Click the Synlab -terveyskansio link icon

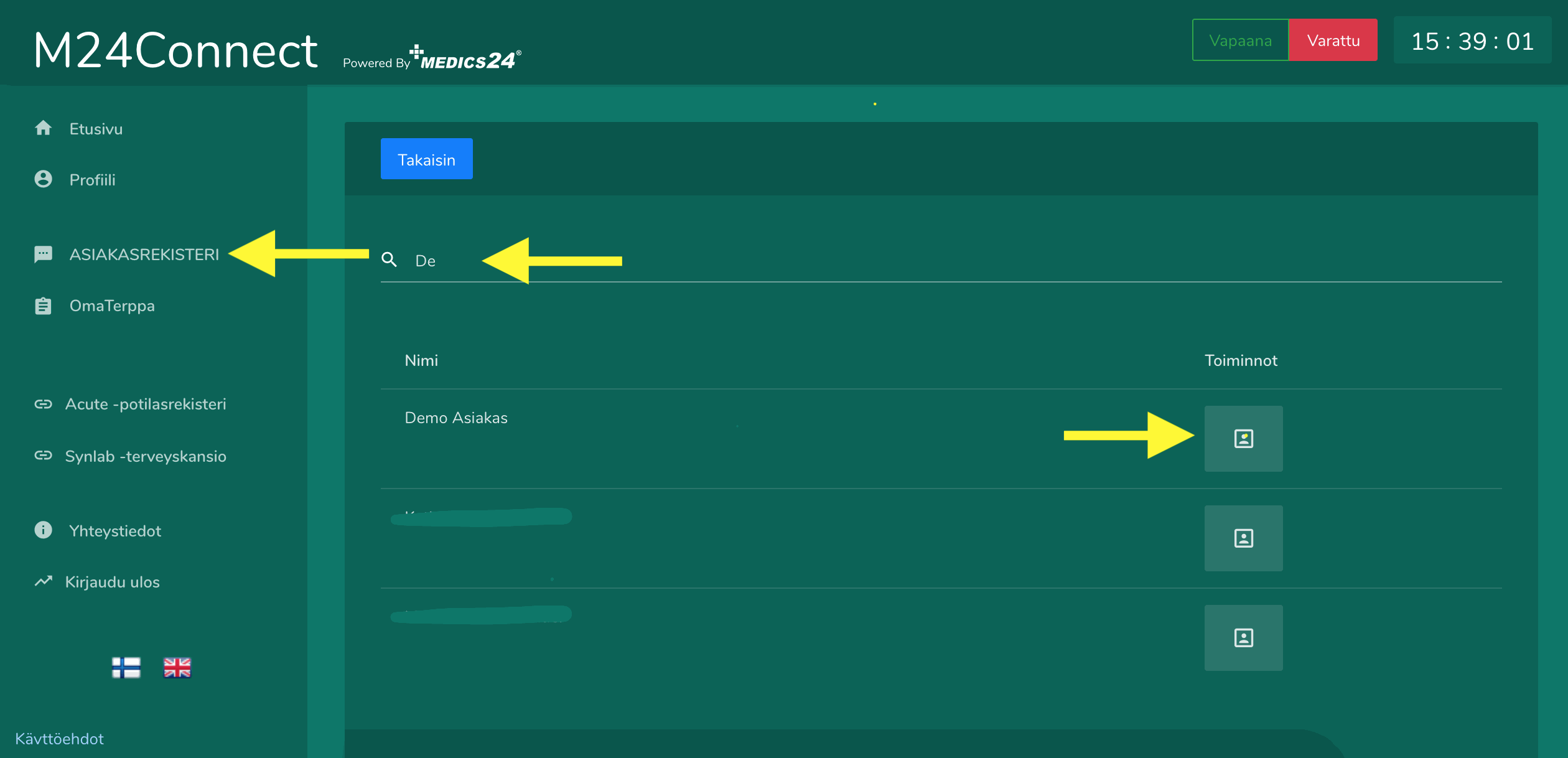pyautogui.click(x=43, y=456)
